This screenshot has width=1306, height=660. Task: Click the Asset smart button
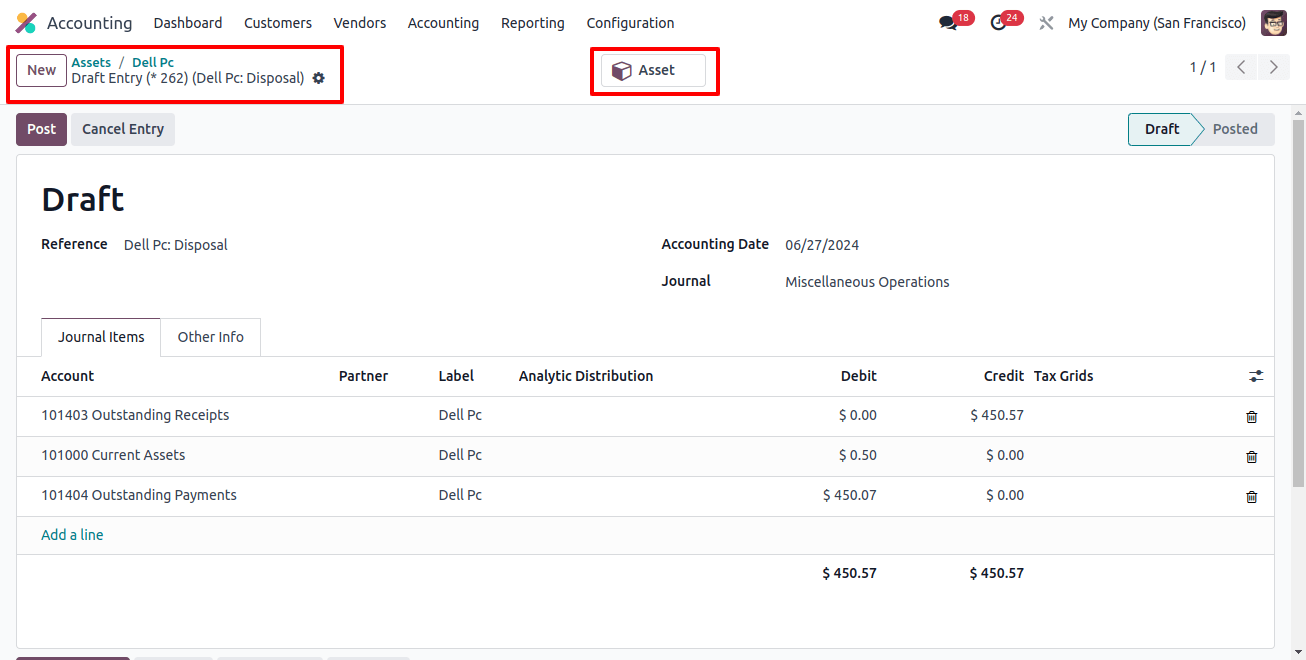tap(654, 70)
